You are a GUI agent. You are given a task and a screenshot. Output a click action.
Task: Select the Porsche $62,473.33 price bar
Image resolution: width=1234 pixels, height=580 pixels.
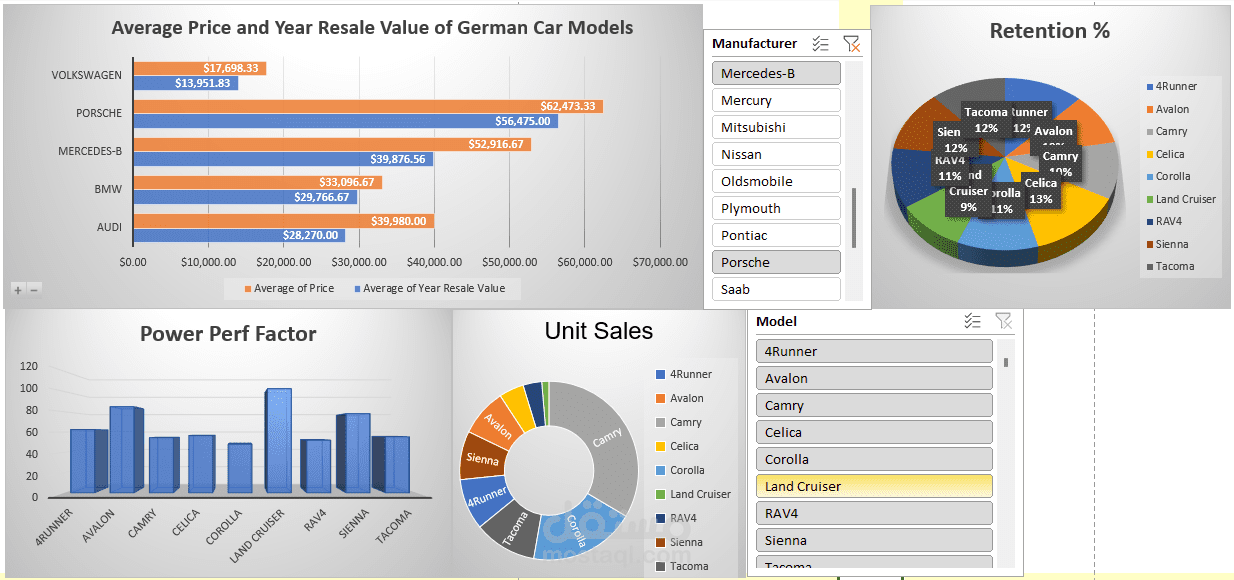pos(368,106)
